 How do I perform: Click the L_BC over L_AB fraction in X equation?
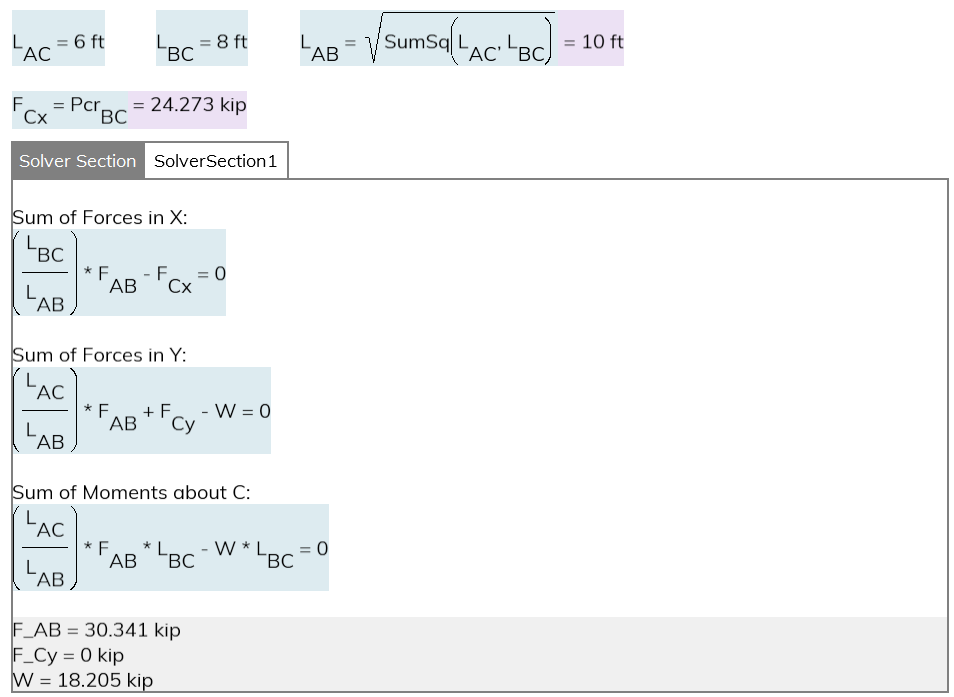(44, 273)
